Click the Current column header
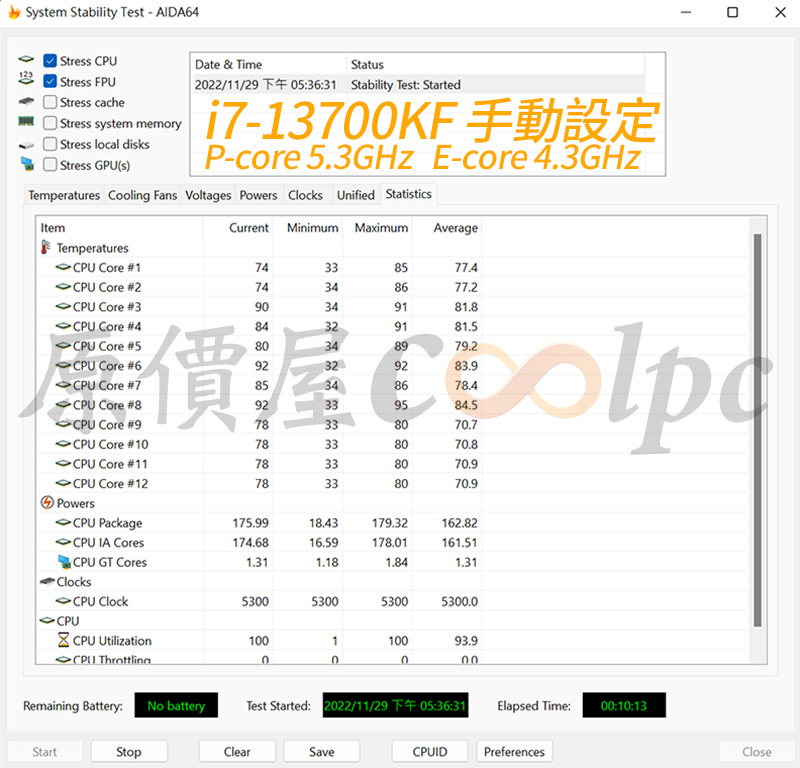The image size is (800, 768). (238, 228)
